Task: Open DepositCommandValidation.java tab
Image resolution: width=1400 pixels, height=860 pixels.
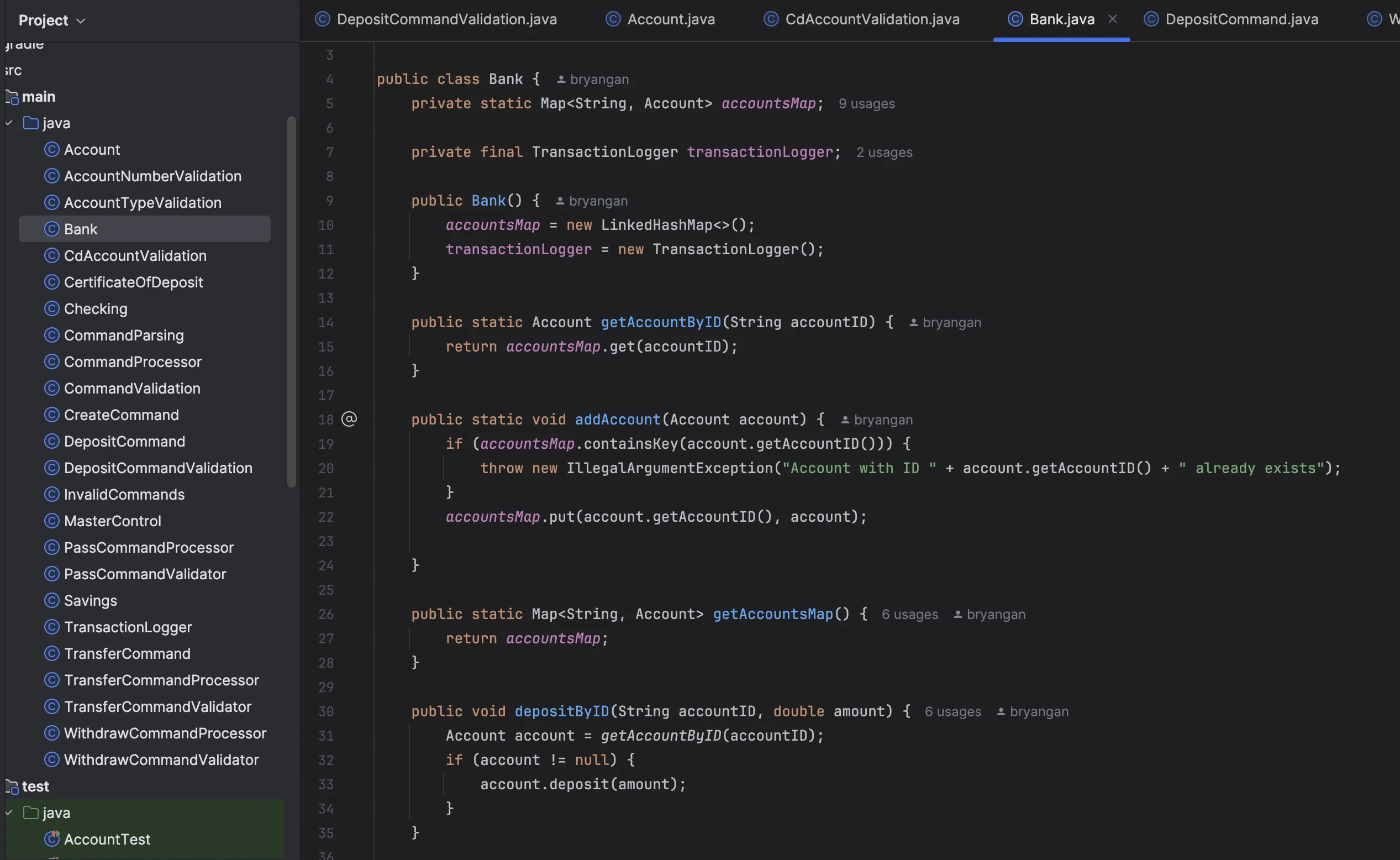Action: click(x=446, y=19)
